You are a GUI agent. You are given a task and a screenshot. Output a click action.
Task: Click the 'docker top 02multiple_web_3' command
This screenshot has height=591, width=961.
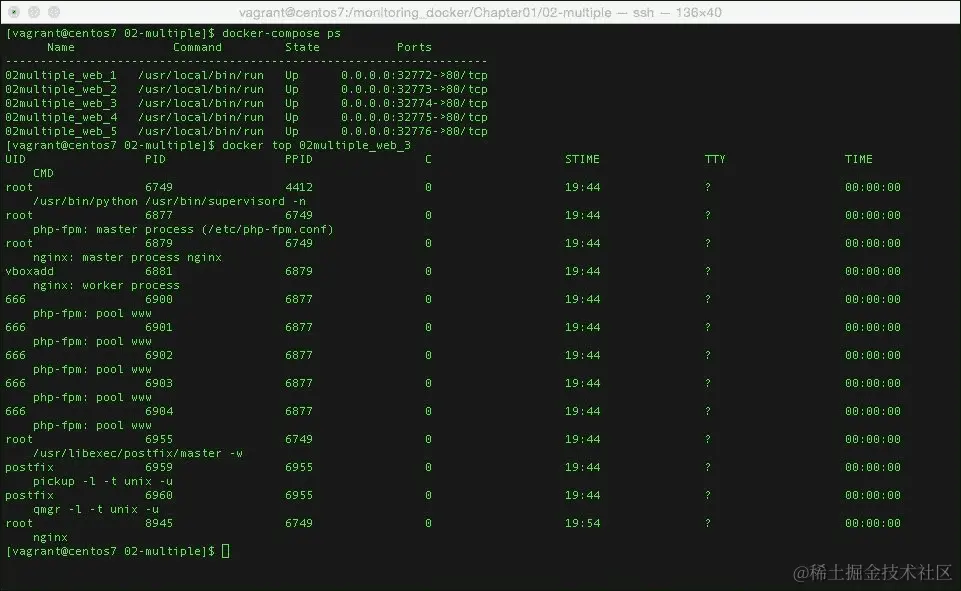point(316,145)
